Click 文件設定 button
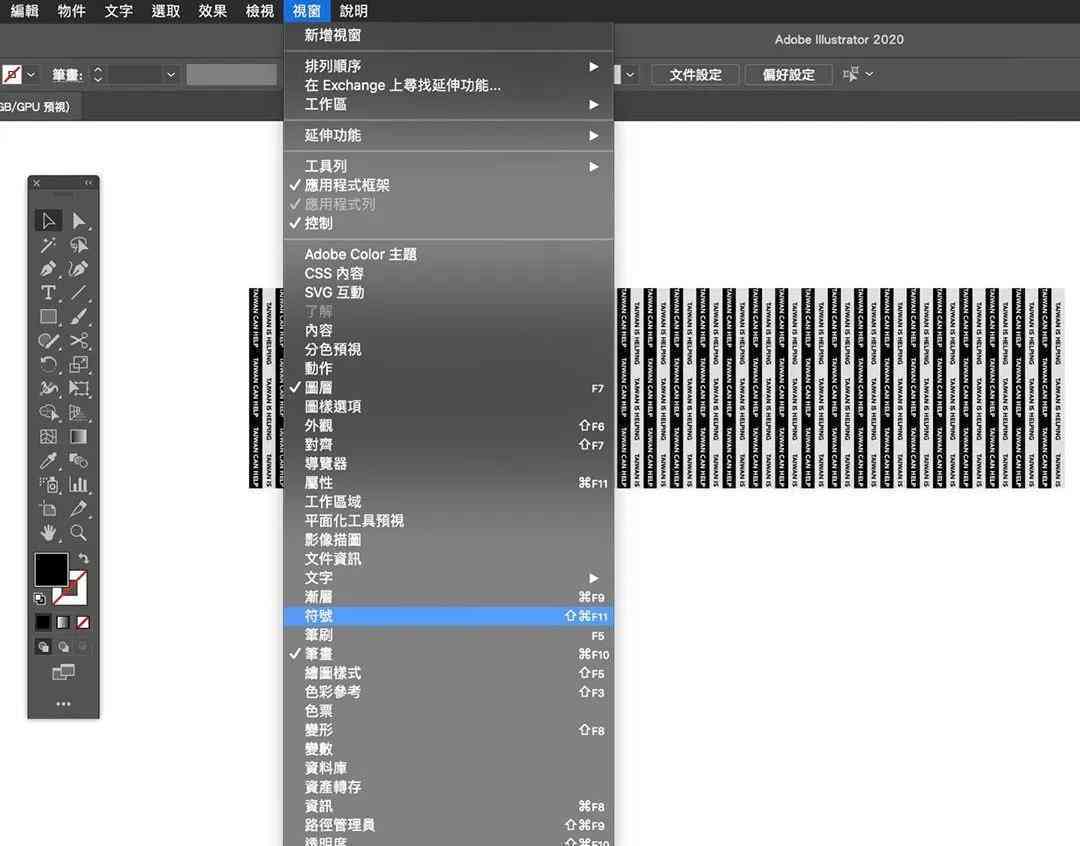 point(696,74)
